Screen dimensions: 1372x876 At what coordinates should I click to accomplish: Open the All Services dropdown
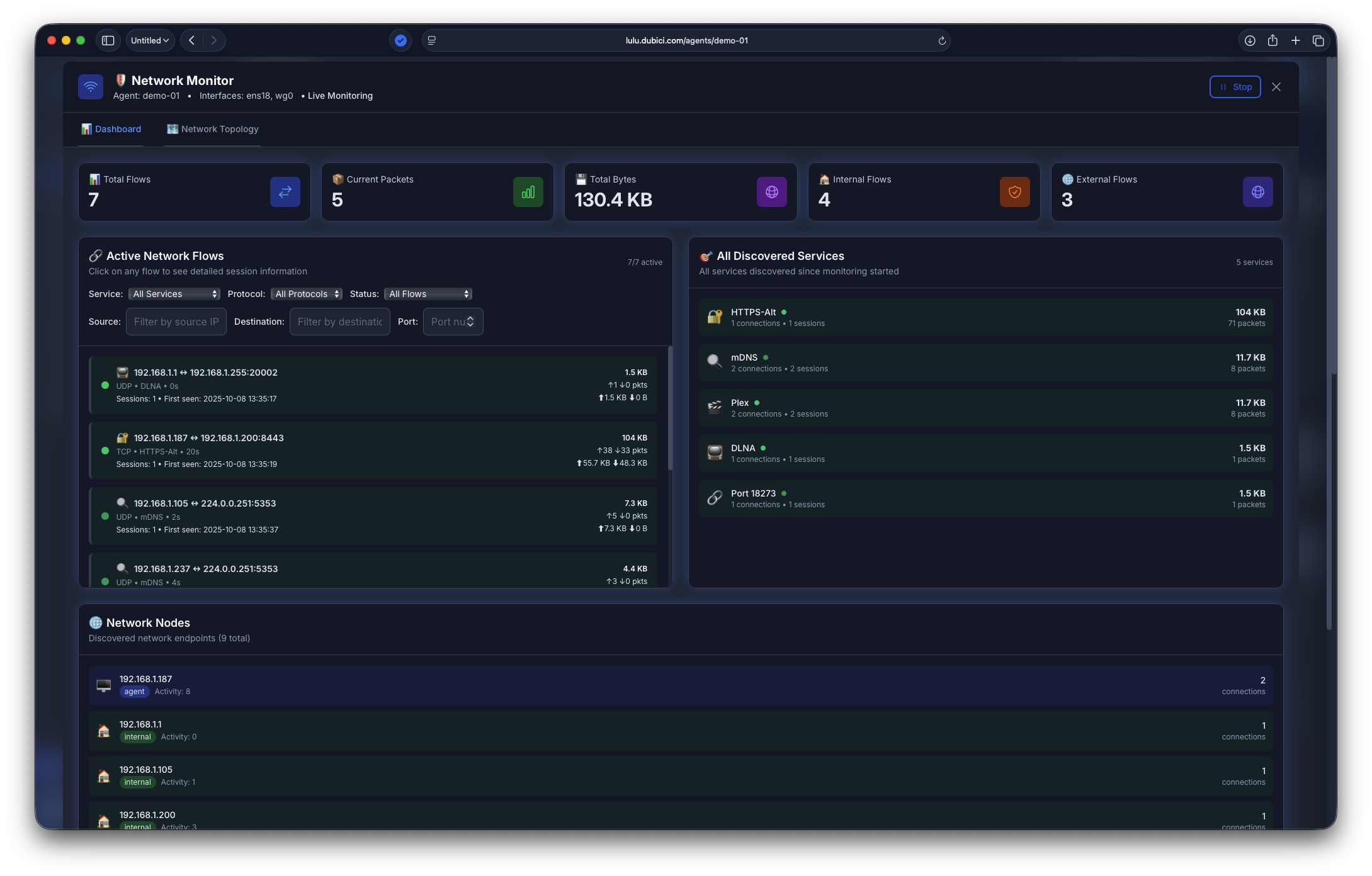[174, 293]
